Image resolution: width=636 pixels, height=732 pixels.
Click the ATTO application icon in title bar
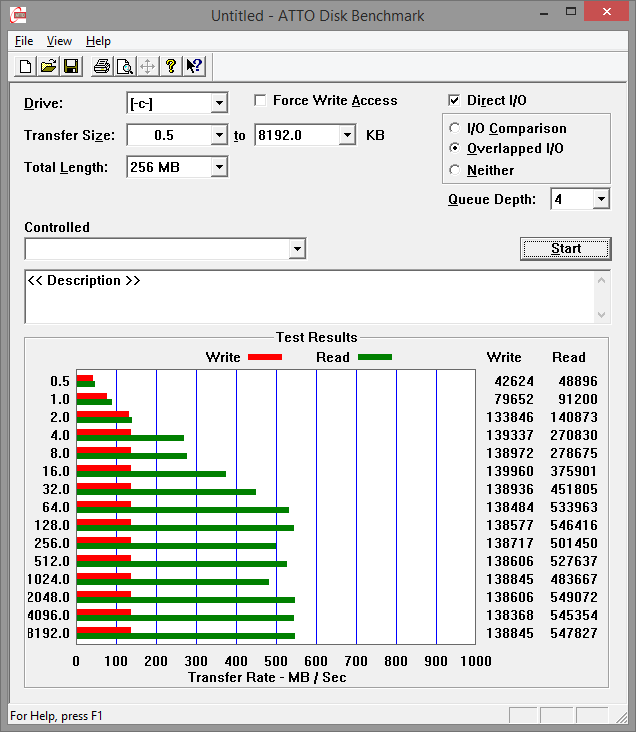tap(18, 15)
